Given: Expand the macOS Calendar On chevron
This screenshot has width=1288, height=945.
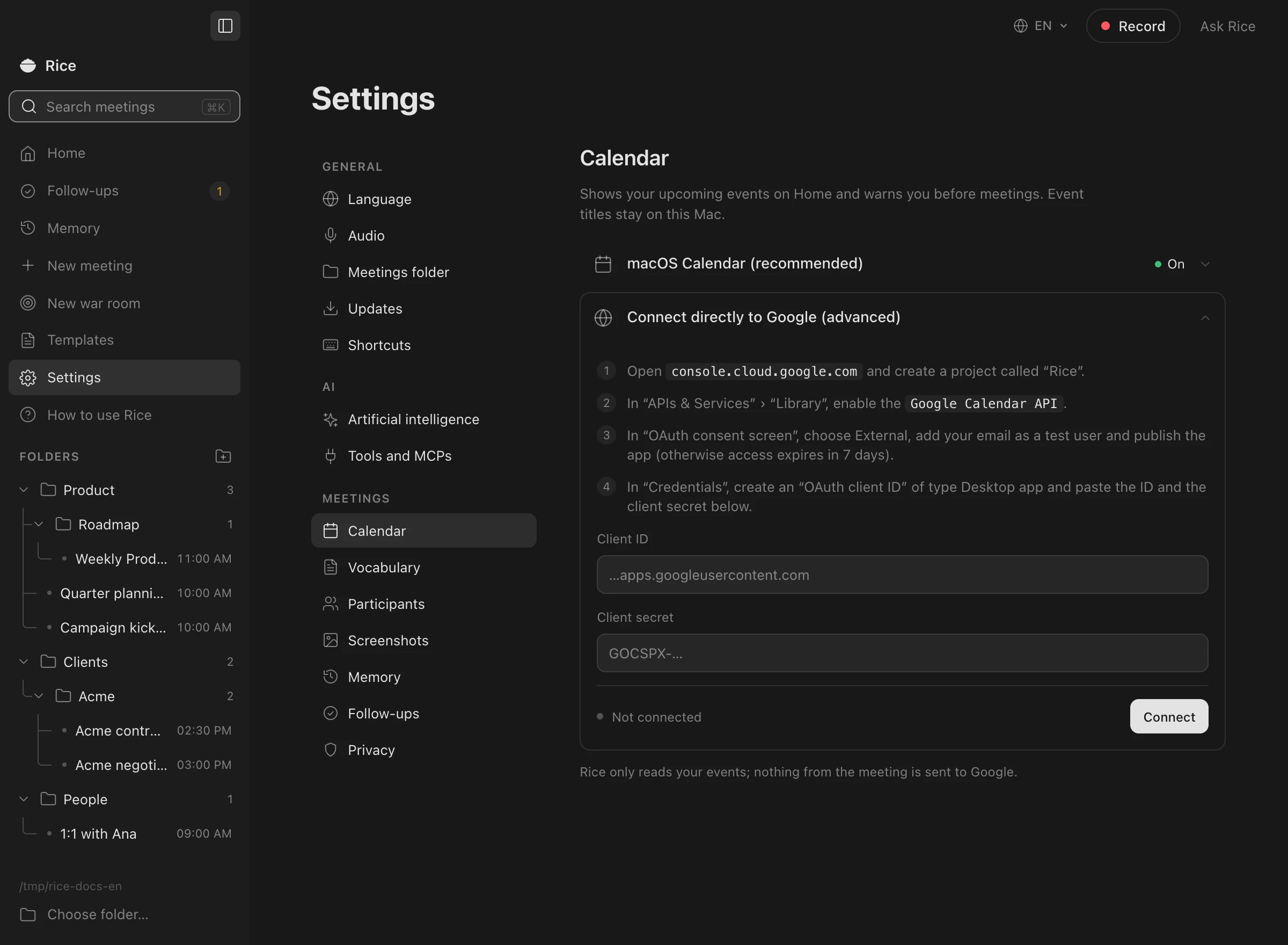Looking at the screenshot, I should (1205, 264).
